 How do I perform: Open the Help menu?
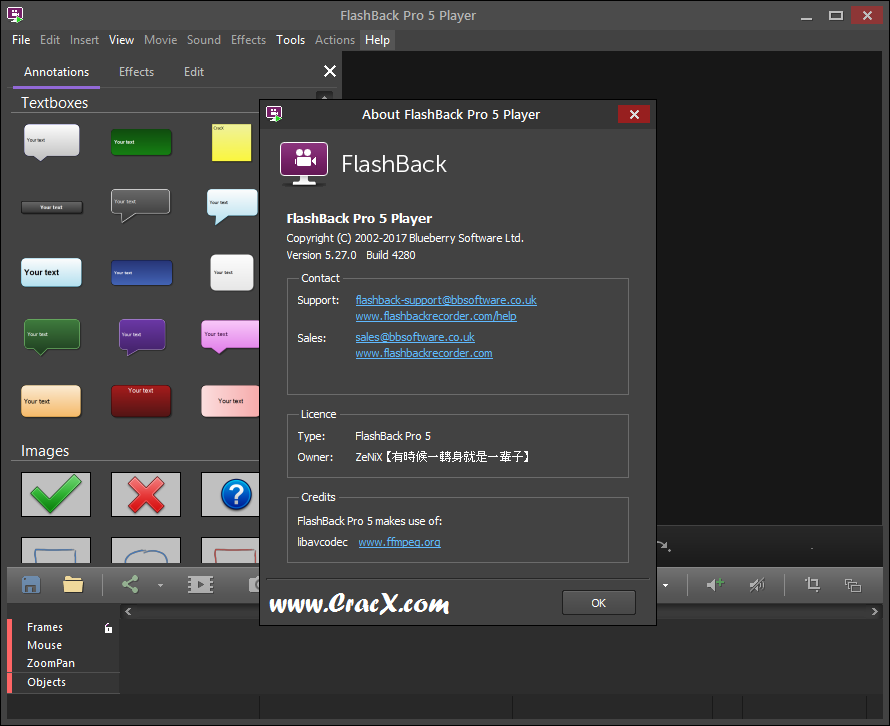(377, 40)
